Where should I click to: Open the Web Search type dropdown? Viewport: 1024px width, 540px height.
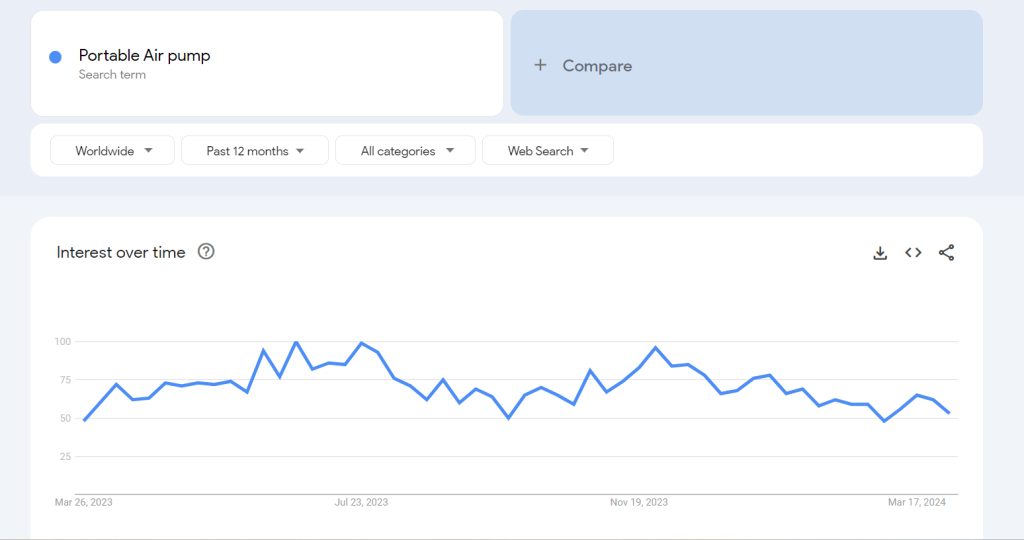point(548,151)
